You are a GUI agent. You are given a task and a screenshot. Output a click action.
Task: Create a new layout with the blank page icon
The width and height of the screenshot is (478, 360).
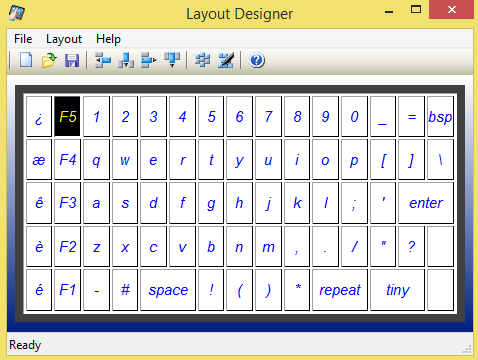coord(26,60)
